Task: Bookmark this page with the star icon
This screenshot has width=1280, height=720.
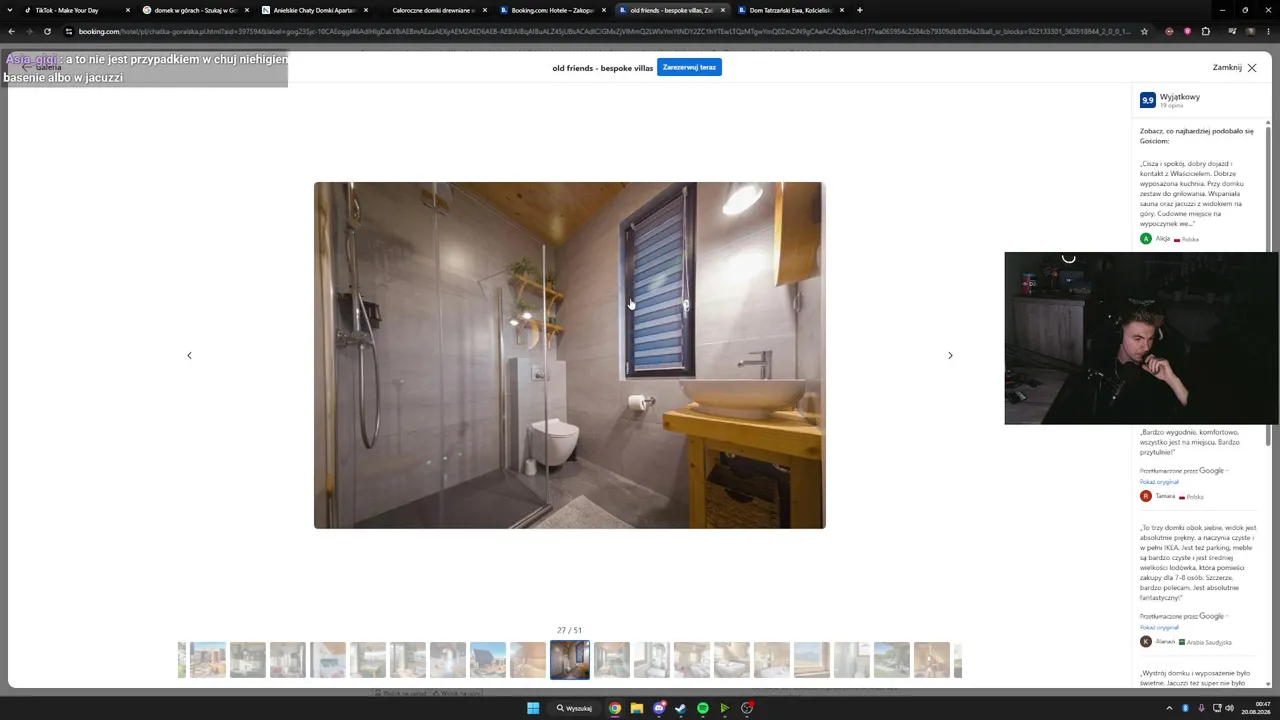Action: coord(1144,31)
